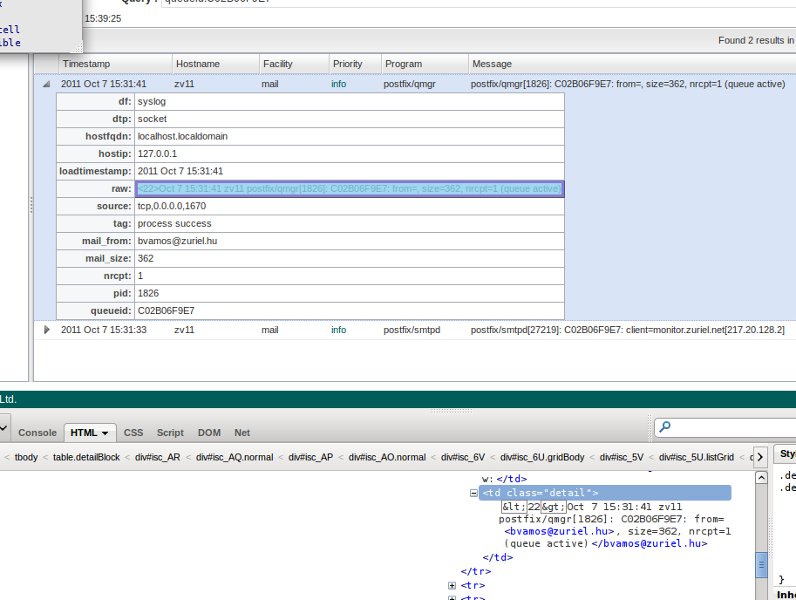Open the Console tab in Firebug
Screen dimensions: 796x600
(x=38, y=433)
